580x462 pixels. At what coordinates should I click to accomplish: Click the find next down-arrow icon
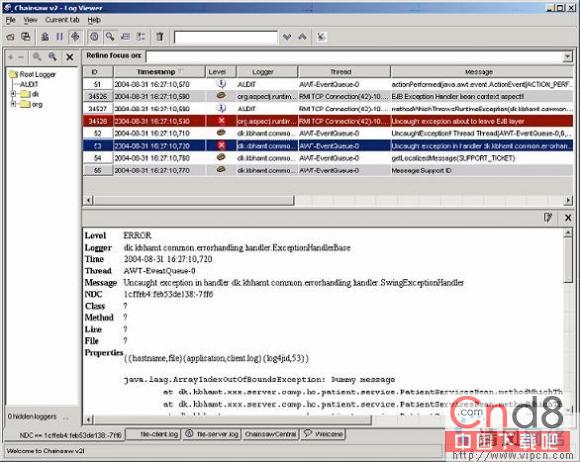coord(287,37)
